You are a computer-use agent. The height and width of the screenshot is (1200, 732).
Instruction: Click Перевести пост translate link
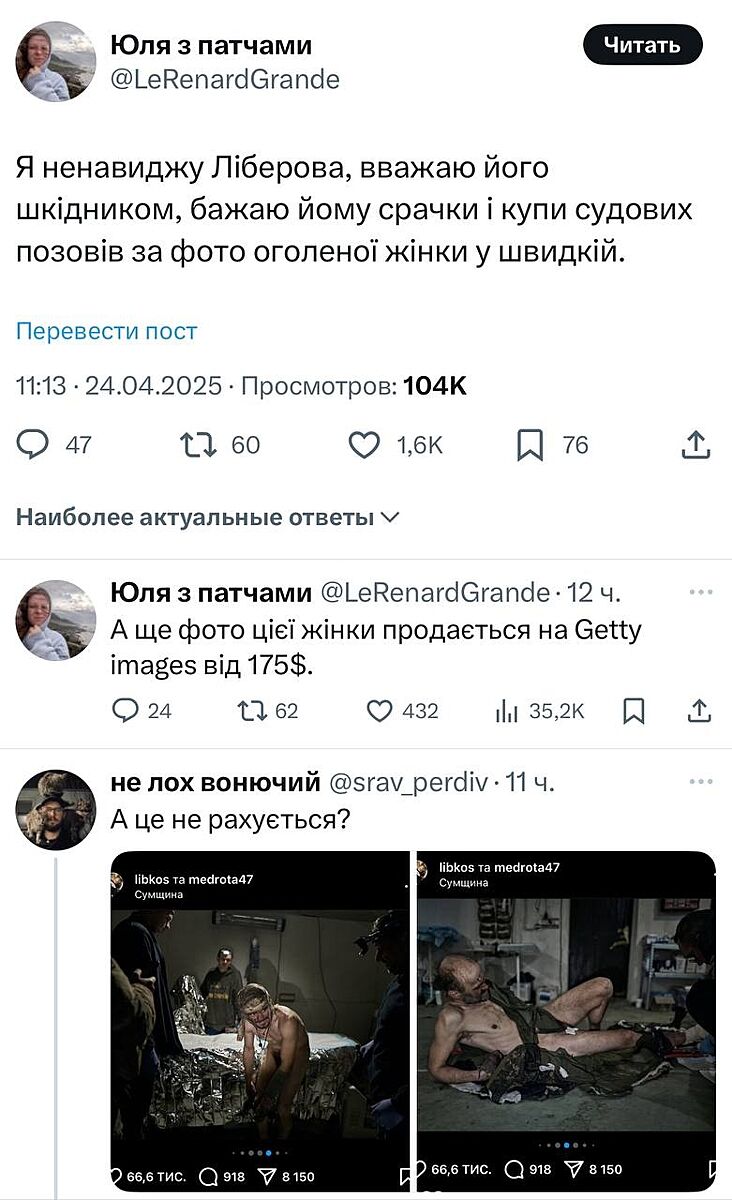click(106, 331)
